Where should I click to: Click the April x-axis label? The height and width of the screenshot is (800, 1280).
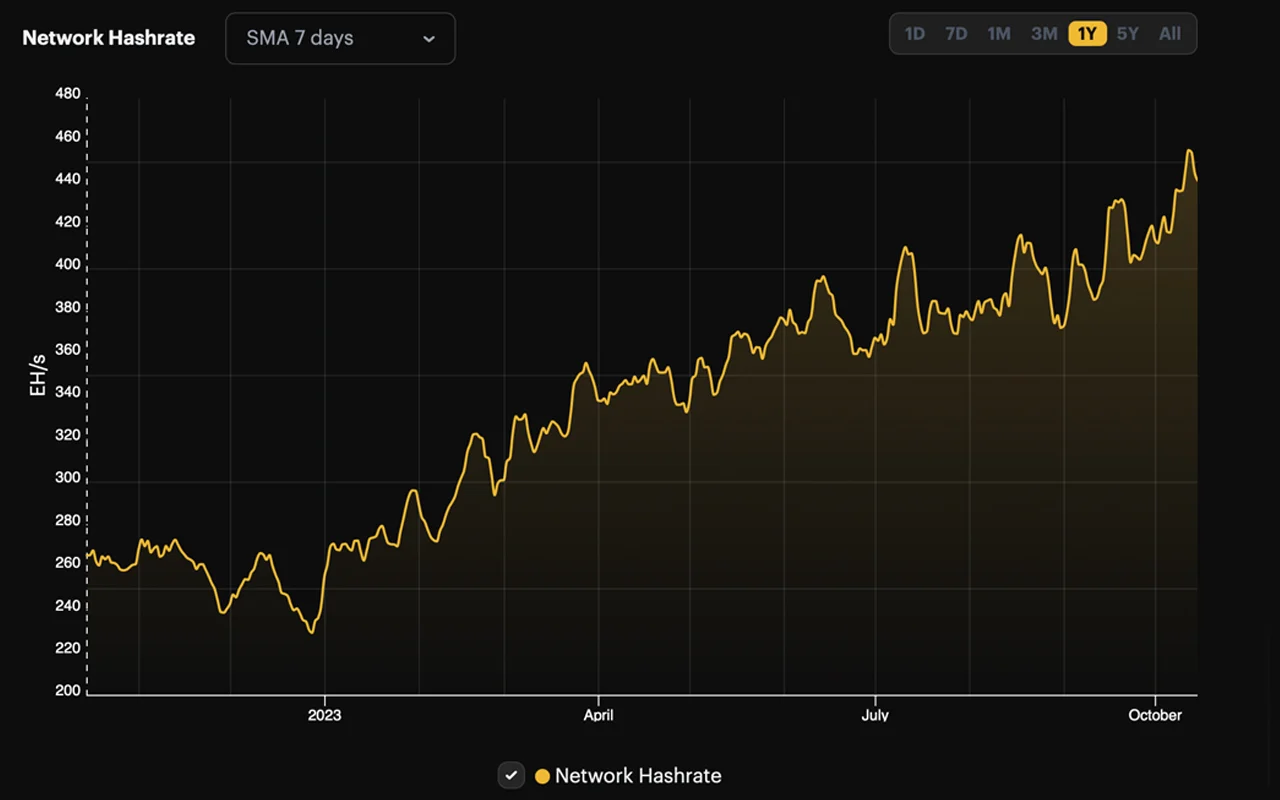click(598, 715)
